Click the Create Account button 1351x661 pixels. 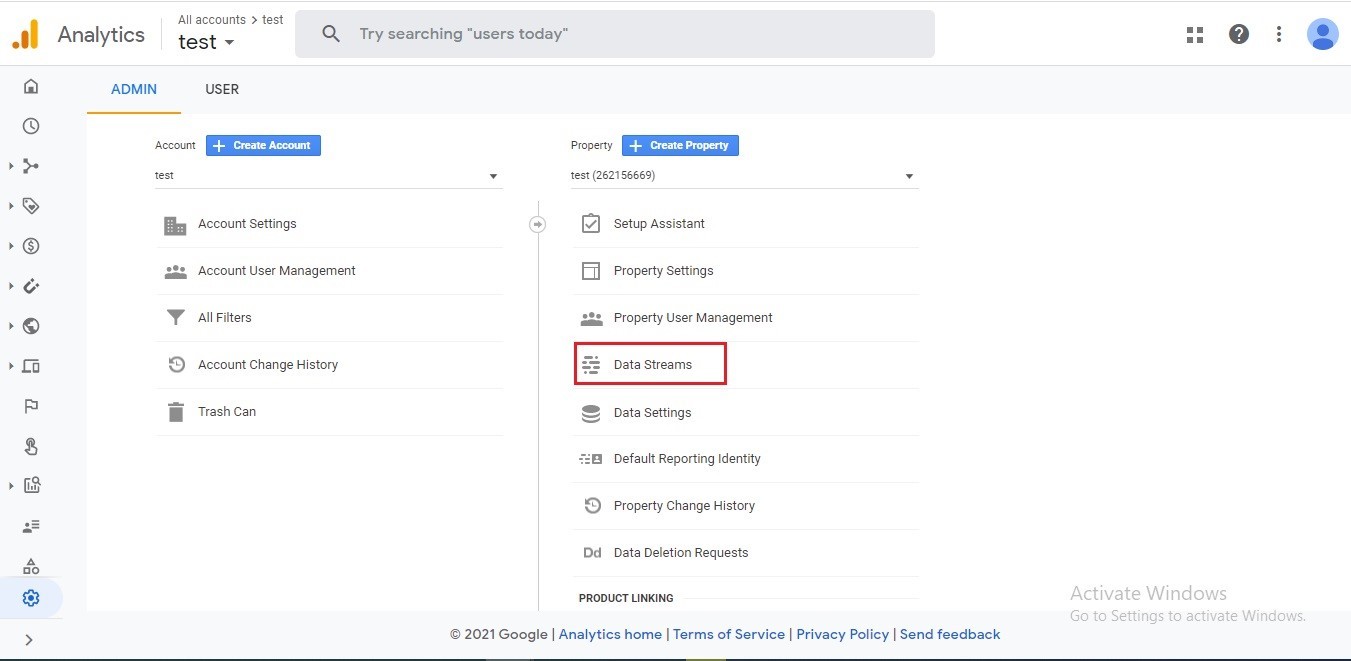[x=263, y=145]
